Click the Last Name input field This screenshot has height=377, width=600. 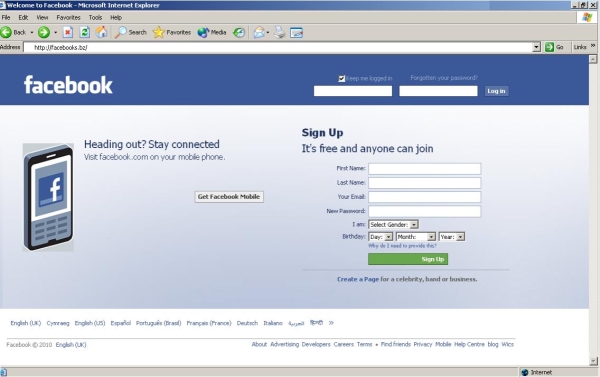tap(424, 183)
